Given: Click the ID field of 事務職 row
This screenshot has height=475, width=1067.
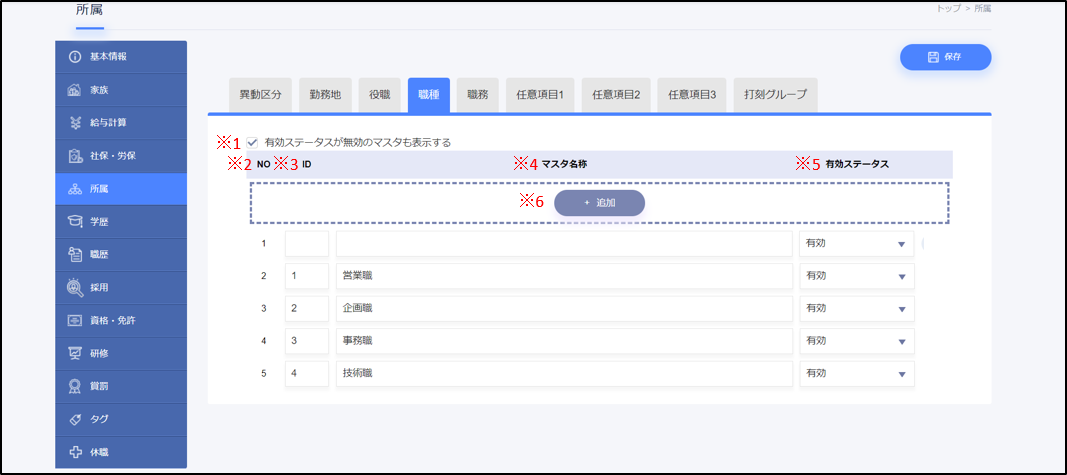Looking at the screenshot, I should 307,342.
